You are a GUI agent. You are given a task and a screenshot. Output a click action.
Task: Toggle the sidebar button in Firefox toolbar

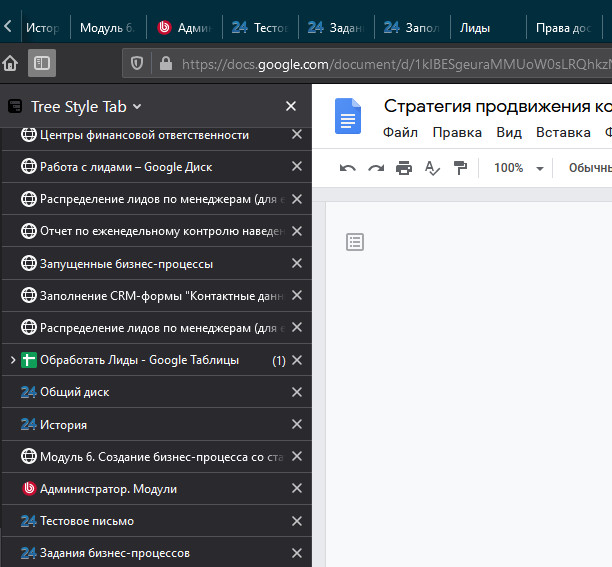pos(41,63)
